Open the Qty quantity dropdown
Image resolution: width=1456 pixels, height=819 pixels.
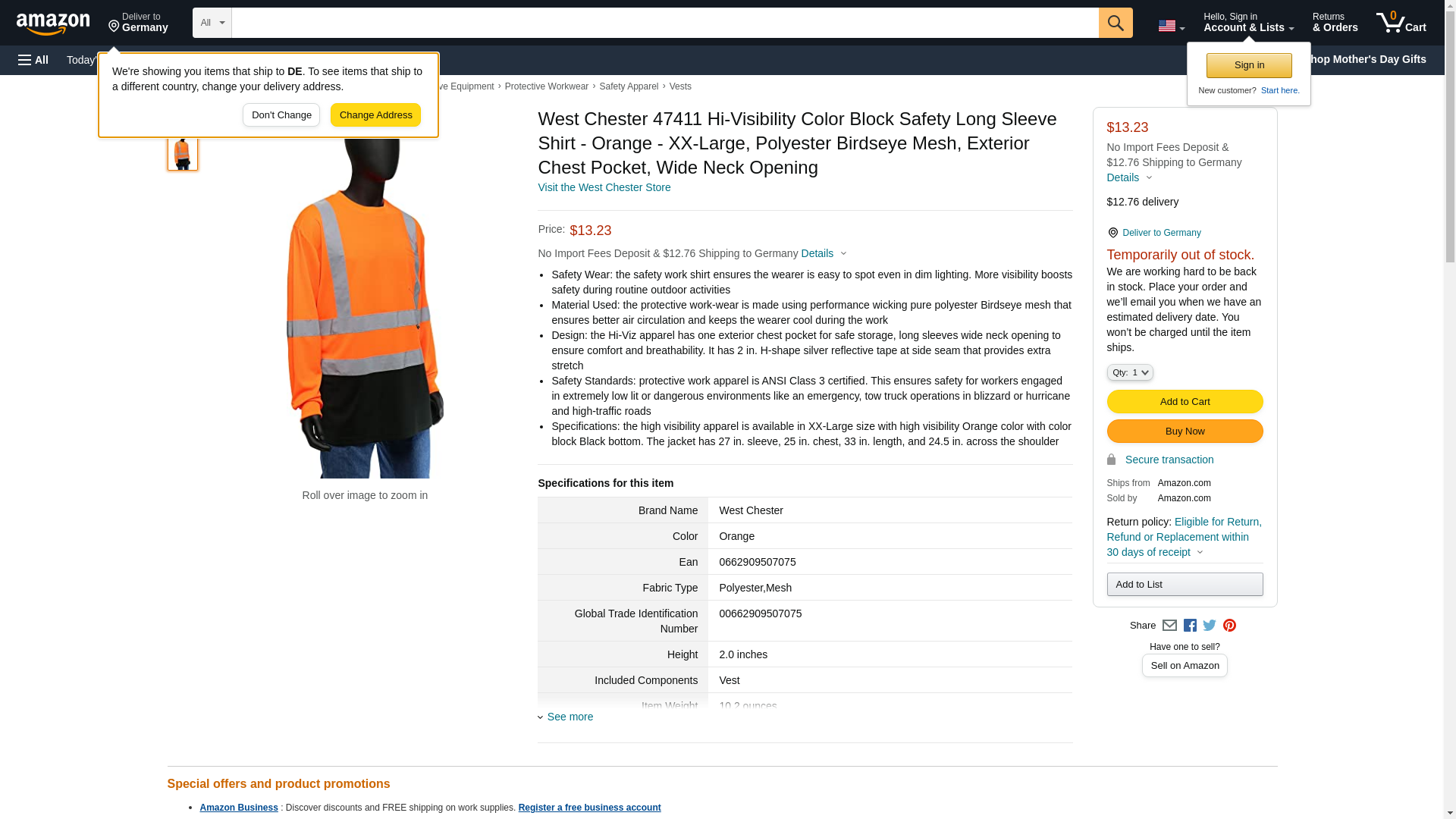click(1129, 372)
